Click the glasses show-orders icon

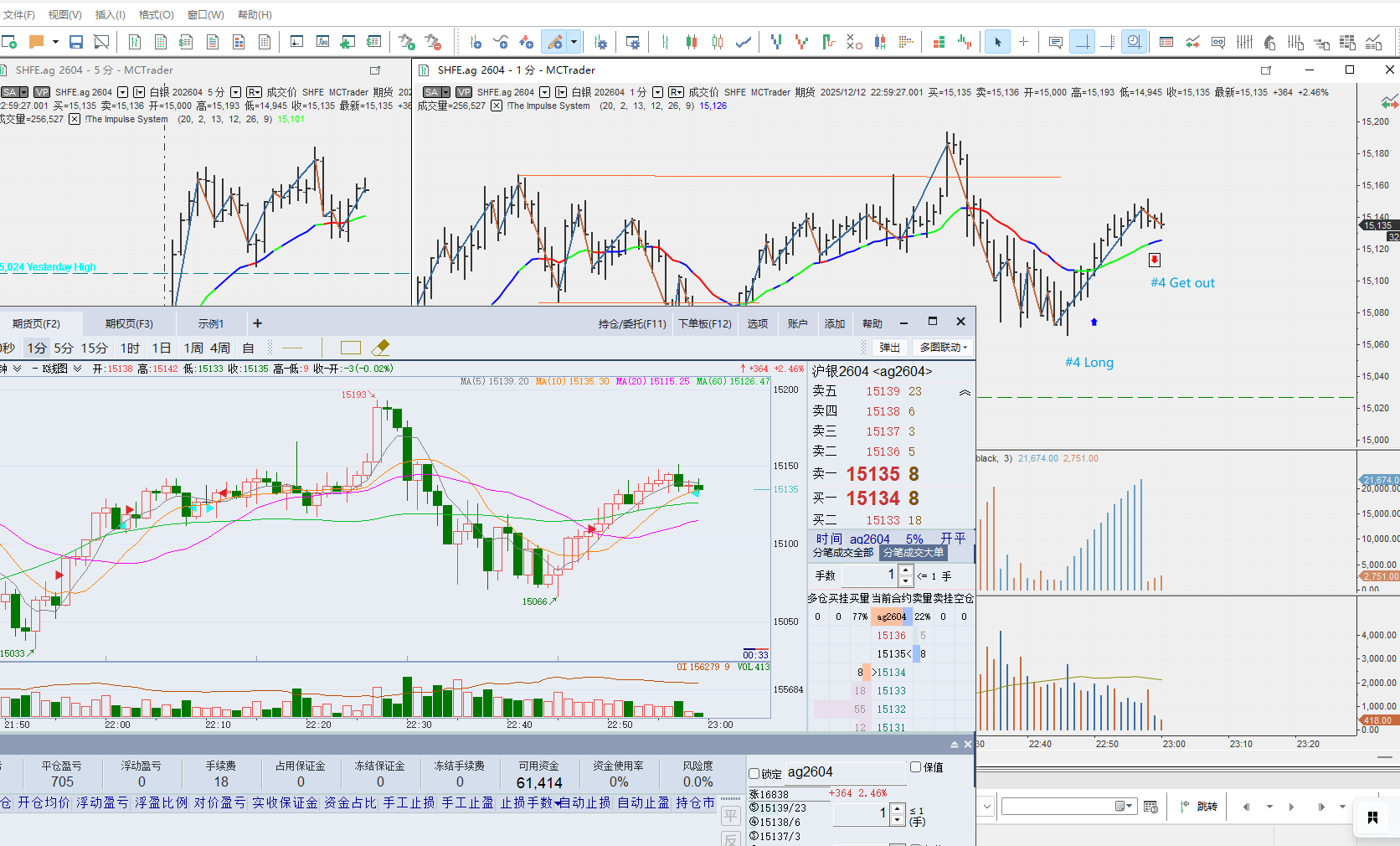point(1218,42)
